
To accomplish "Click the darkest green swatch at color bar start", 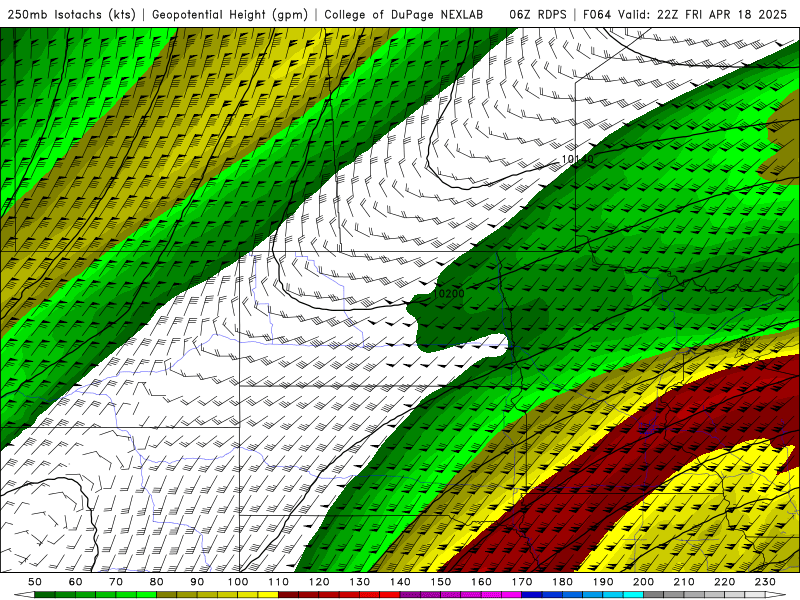I will pyautogui.click(x=45, y=595).
